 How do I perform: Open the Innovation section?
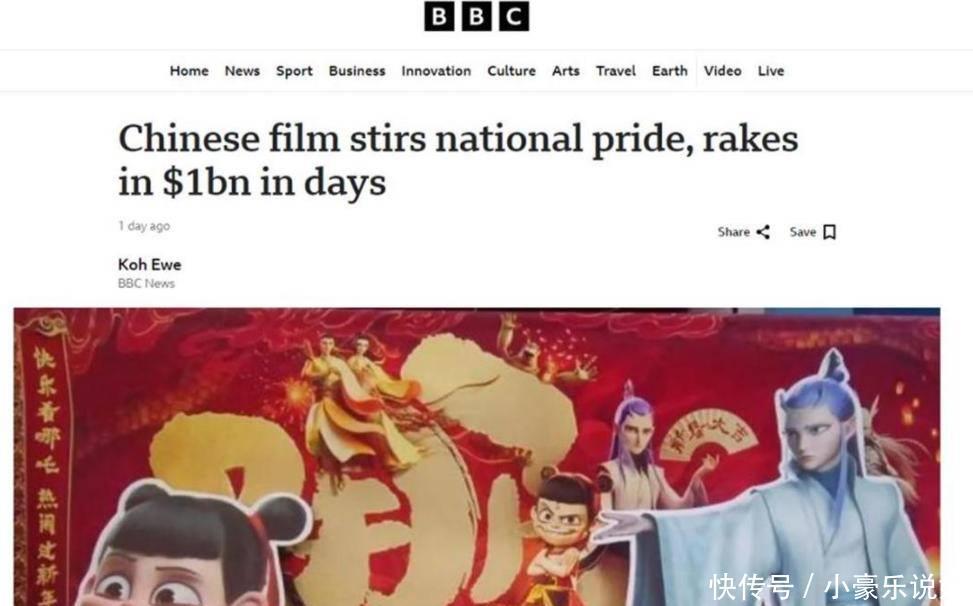pyautogui.click(x=436, y=71)
